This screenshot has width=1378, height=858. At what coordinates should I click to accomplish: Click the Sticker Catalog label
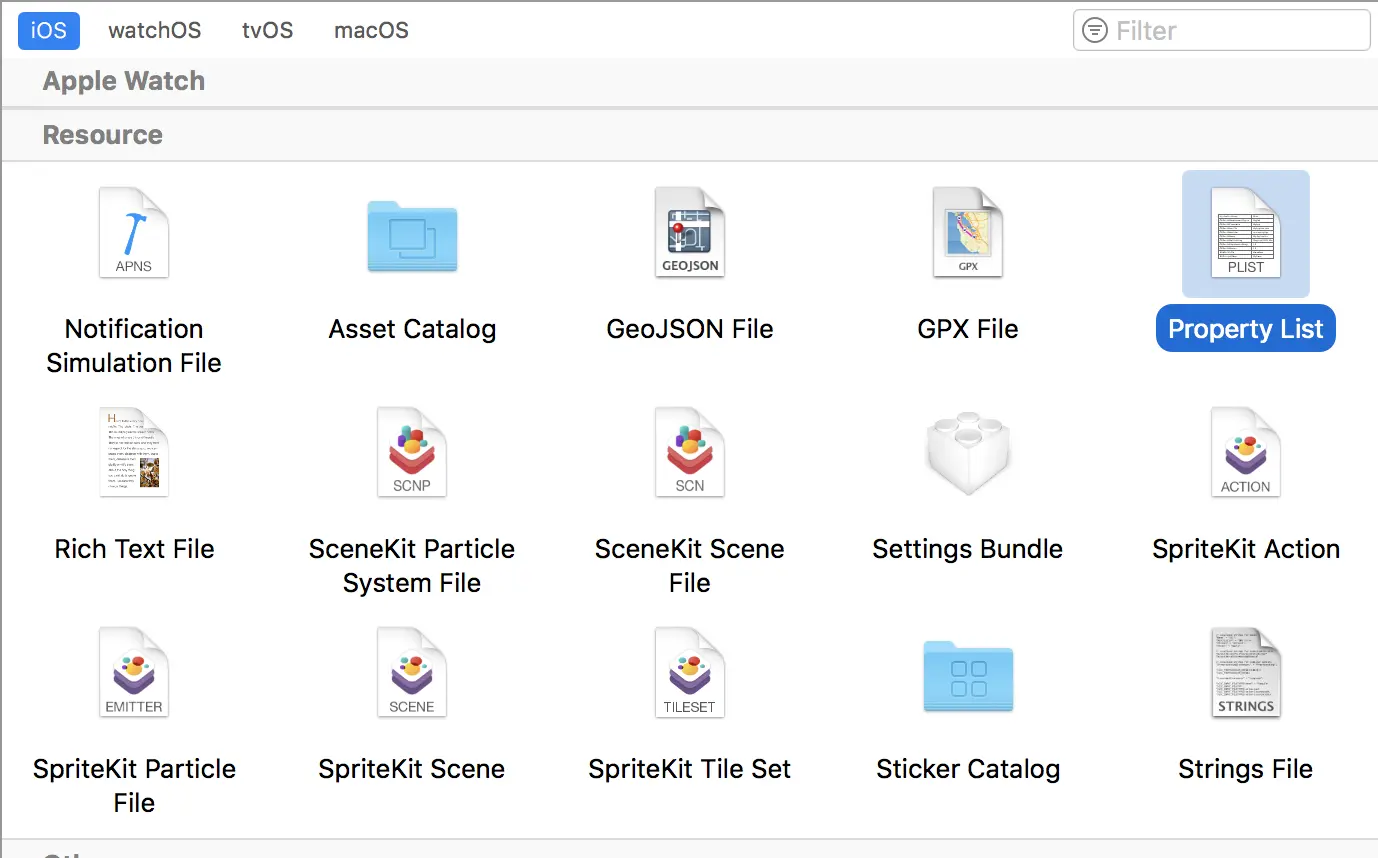click(x=968, y=769)
